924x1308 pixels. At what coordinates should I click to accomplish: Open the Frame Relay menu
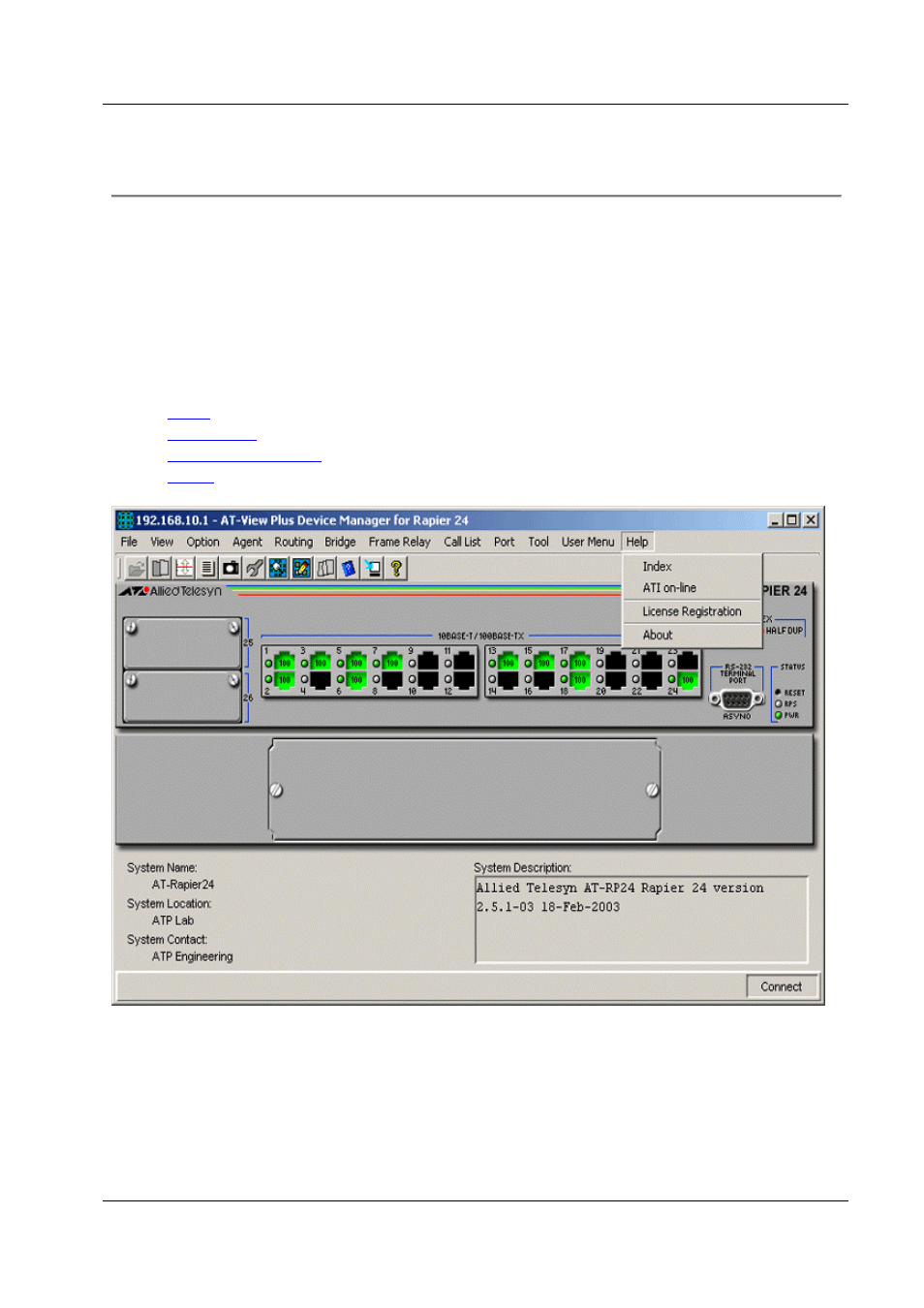(x=399, y=542)
